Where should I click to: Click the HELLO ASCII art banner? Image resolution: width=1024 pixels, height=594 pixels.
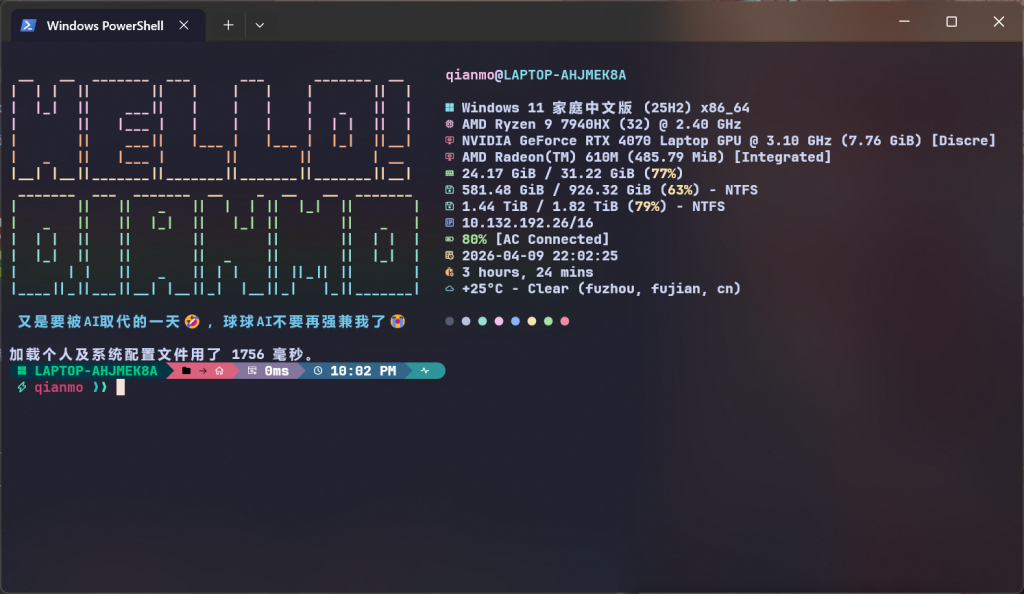(x=212, y=131)
